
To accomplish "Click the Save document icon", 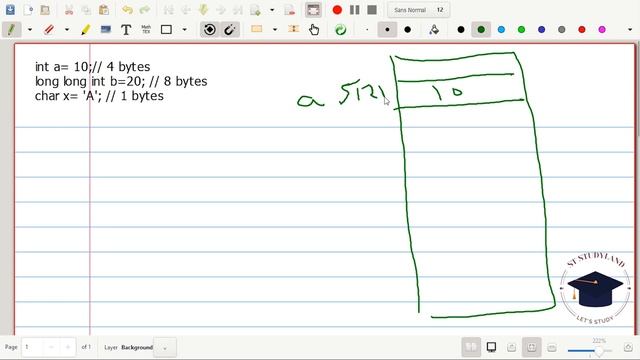I will 10,10.
